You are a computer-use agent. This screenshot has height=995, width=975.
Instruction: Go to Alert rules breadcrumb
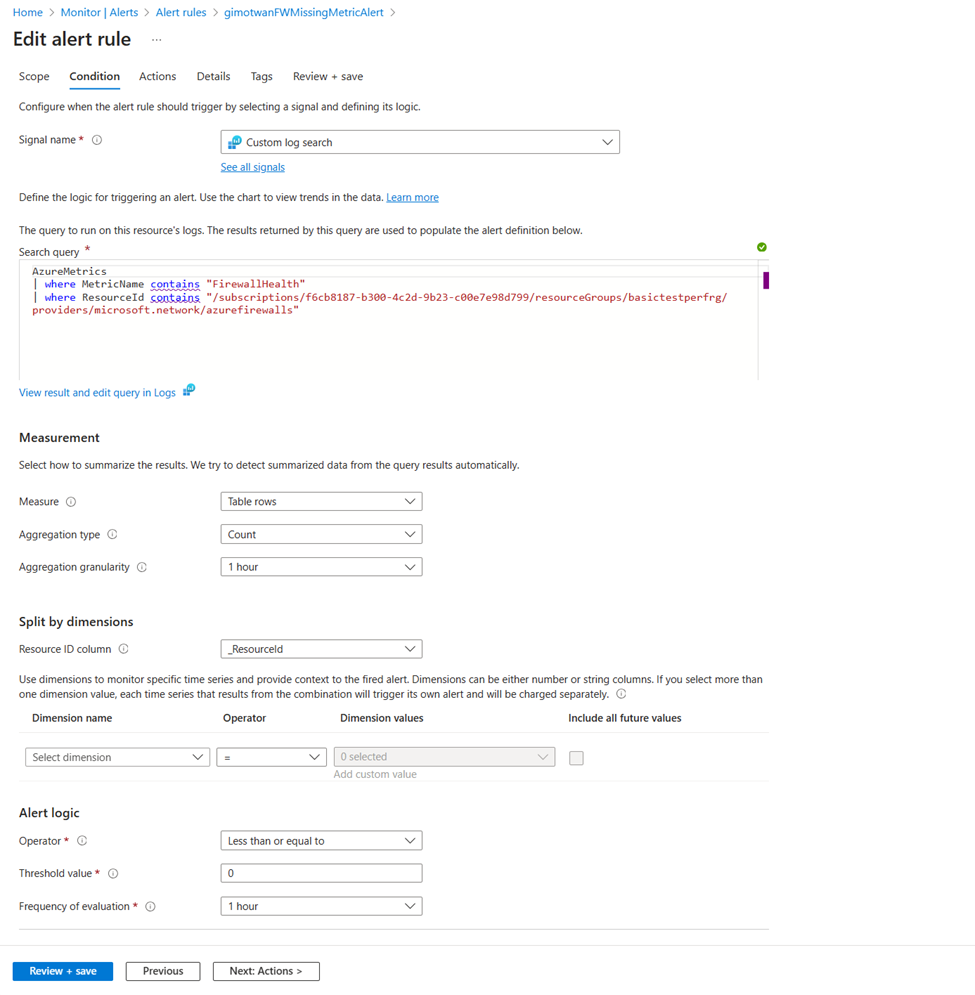tap(181, 12)
